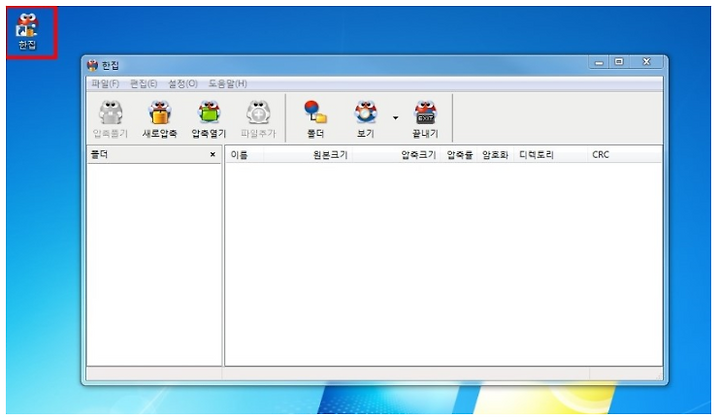The image size is (720, 420).
Task: Sort by the 디렉토리 column header
Action: tap(551, 155)
